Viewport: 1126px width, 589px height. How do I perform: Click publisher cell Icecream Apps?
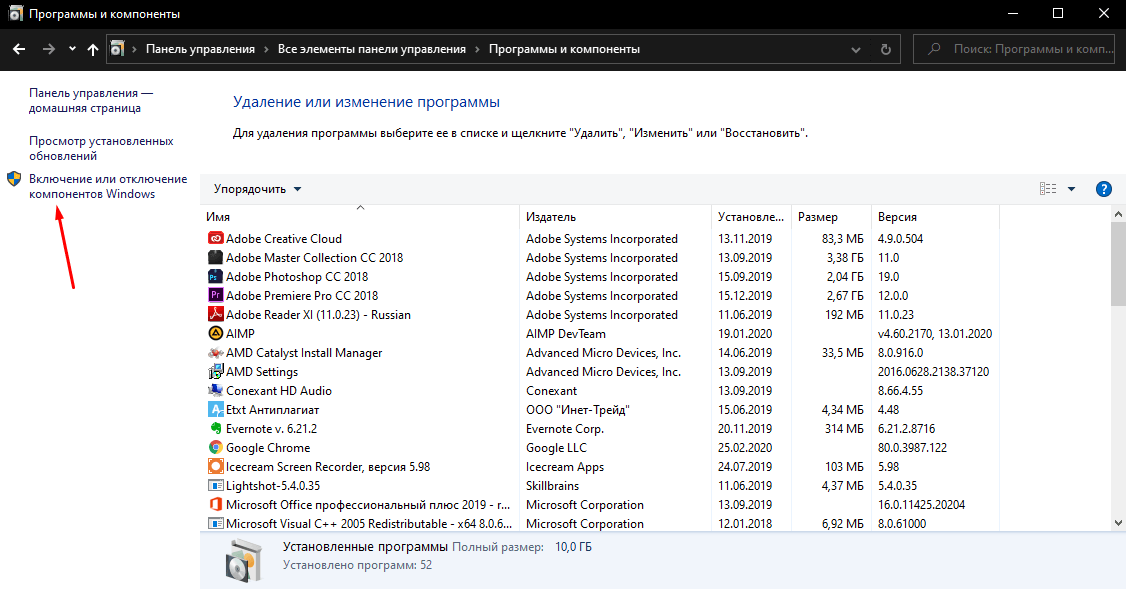coord(564,467)
